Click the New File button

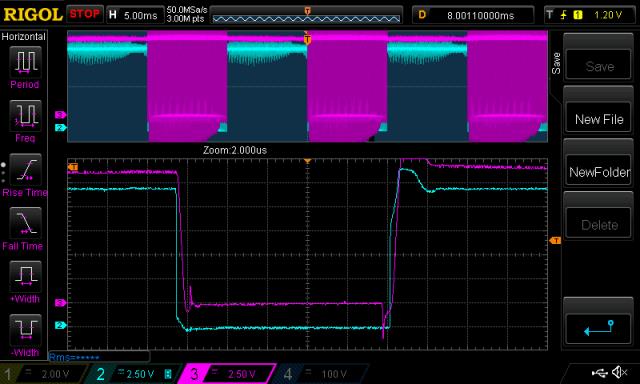[x=599, y=119]
